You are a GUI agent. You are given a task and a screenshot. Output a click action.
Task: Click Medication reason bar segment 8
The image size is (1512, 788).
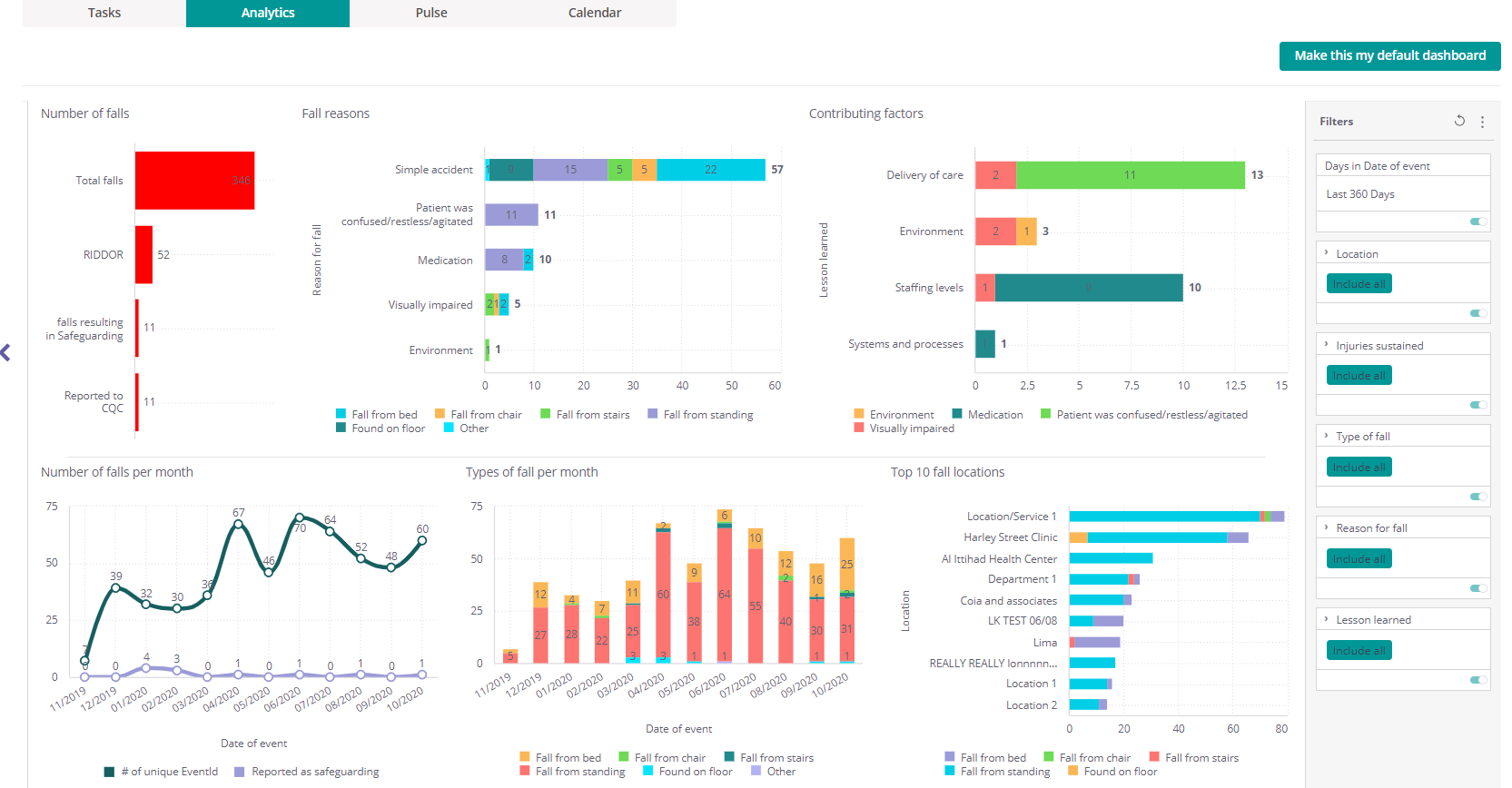pyautogui.click(x=504, y=260)
